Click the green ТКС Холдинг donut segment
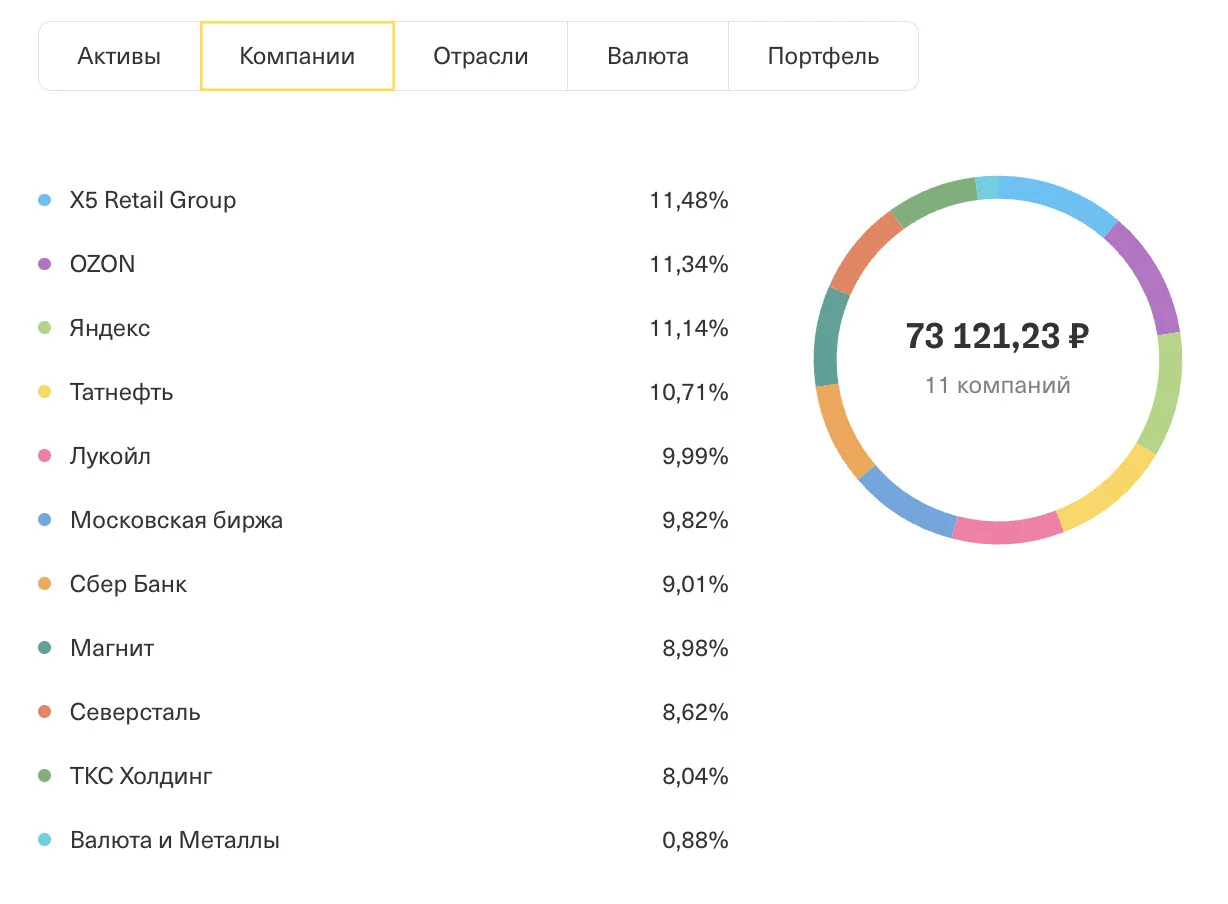This screenshot has height=904, width=1228. coord(933,202)
